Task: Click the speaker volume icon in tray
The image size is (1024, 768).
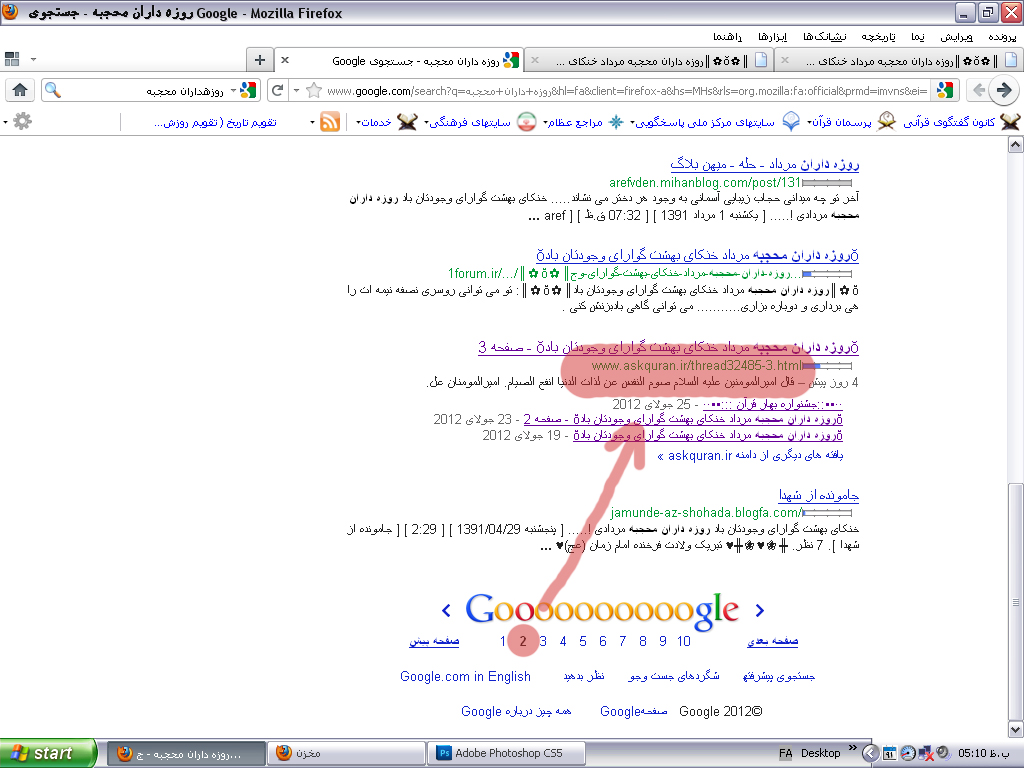Action: coord(943,752)
